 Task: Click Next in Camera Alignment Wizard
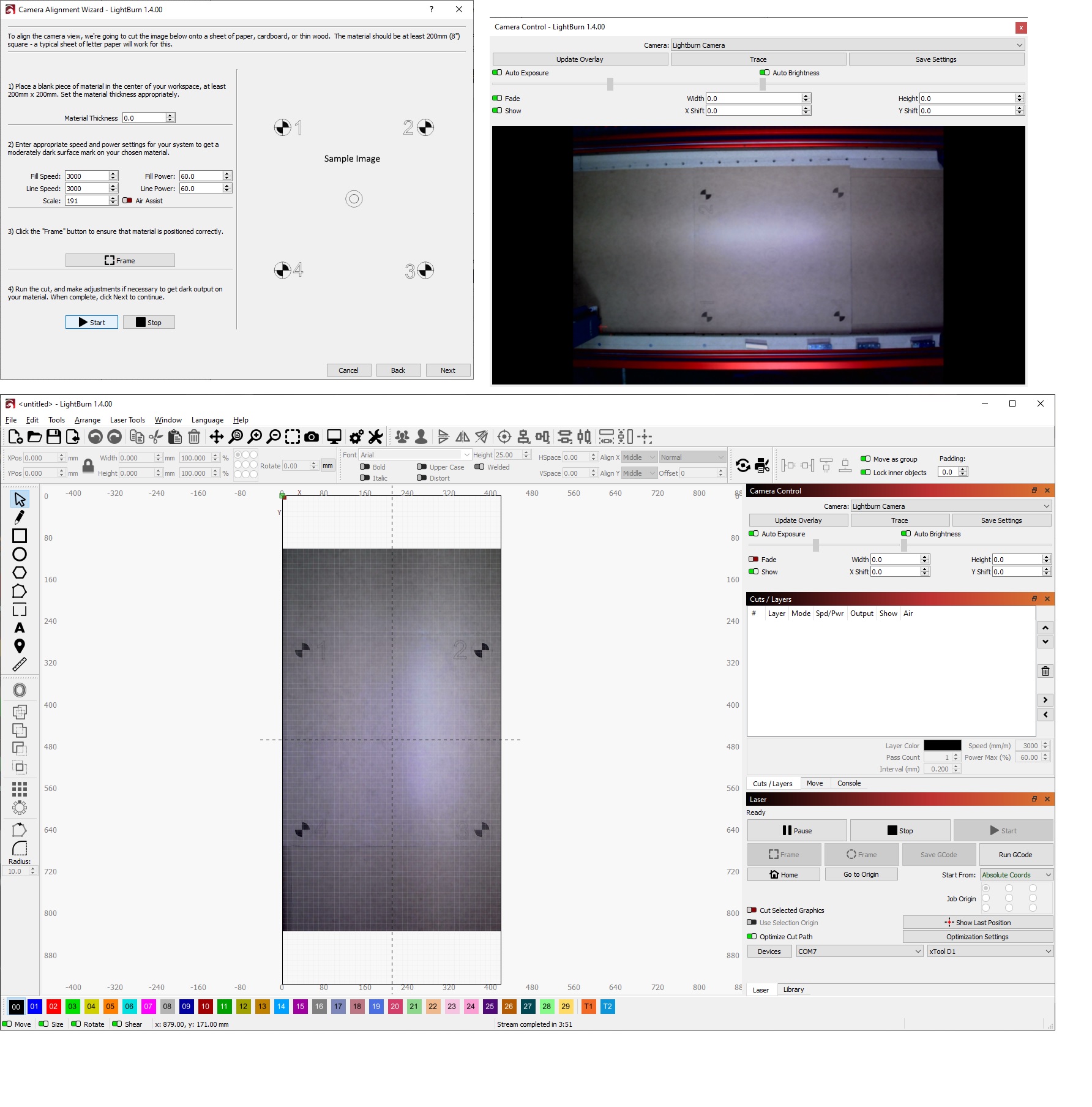(448, 370)
